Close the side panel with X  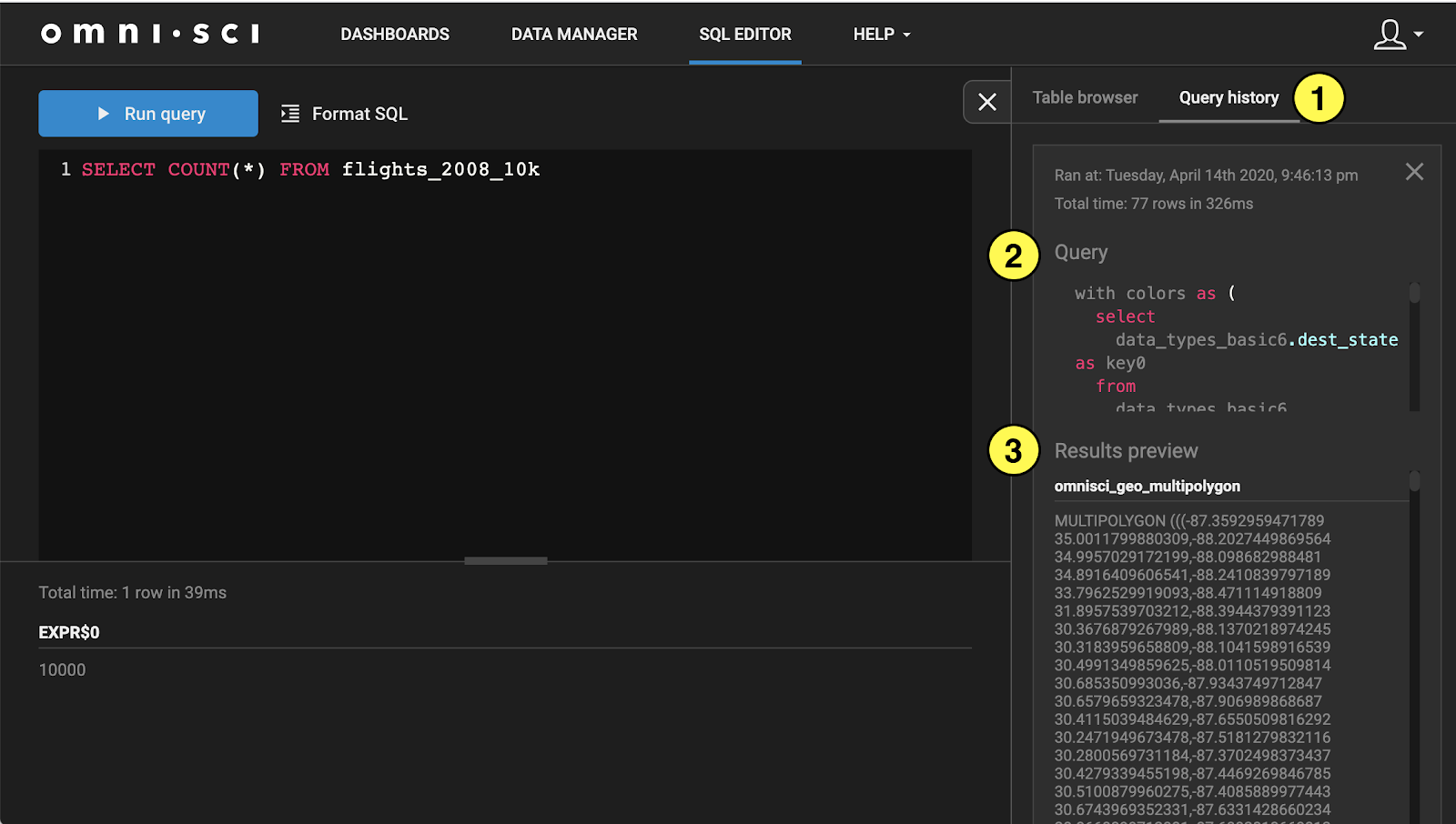click(987, 102)
